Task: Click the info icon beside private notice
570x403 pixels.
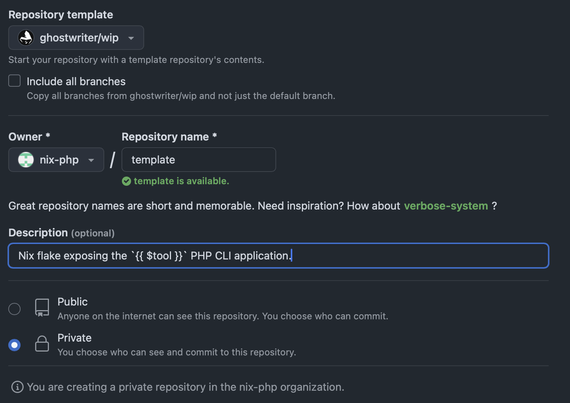Action: pos(17,387)
